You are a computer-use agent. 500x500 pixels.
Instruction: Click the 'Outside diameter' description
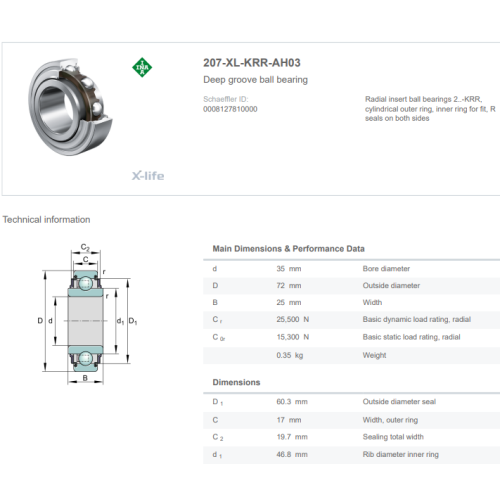click(x=391, y=286)
